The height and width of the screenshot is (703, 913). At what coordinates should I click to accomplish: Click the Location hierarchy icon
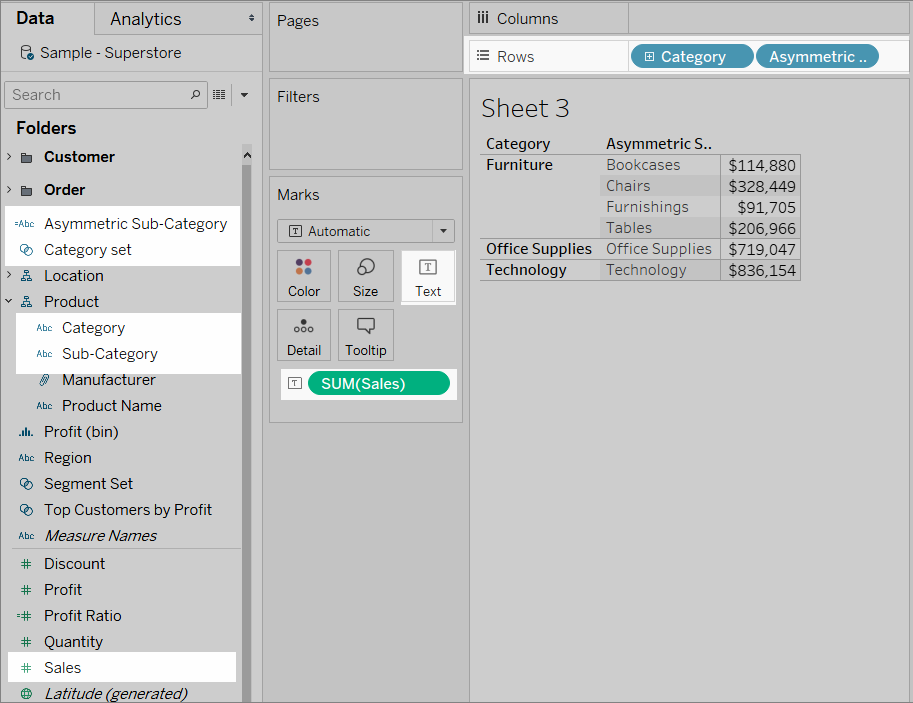26,276
